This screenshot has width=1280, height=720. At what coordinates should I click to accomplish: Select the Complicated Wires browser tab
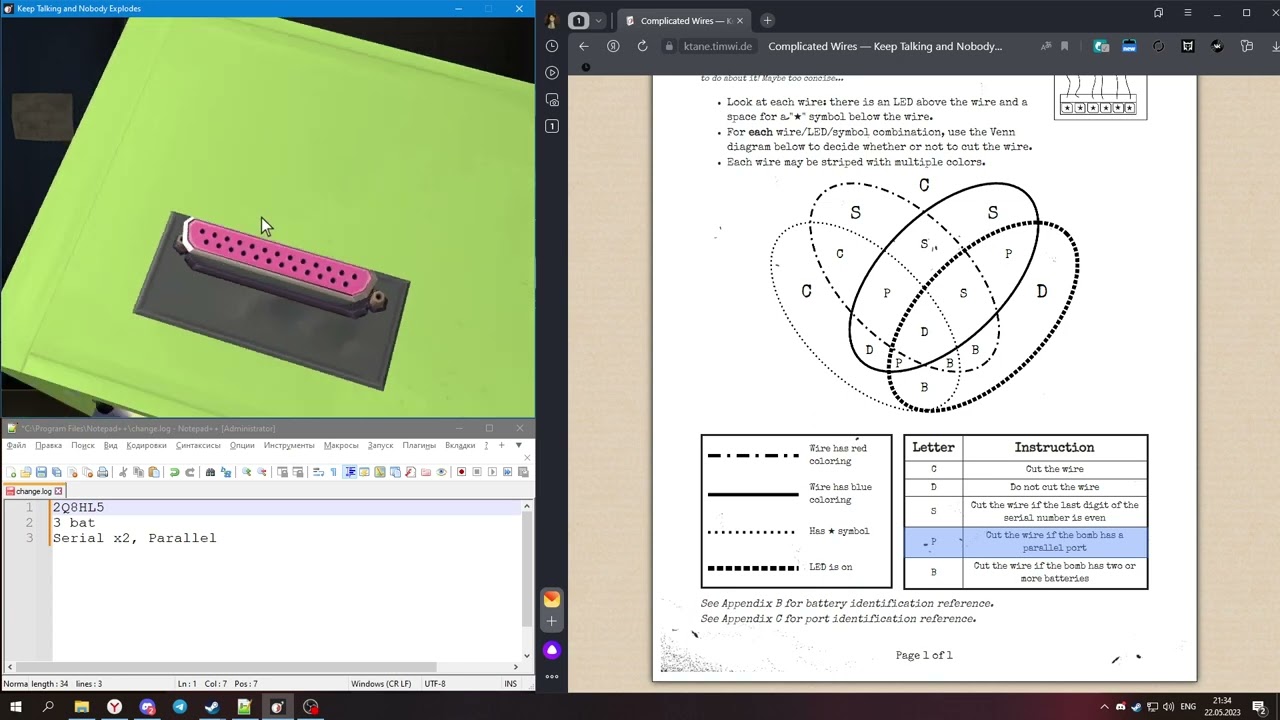coord(683,20)
